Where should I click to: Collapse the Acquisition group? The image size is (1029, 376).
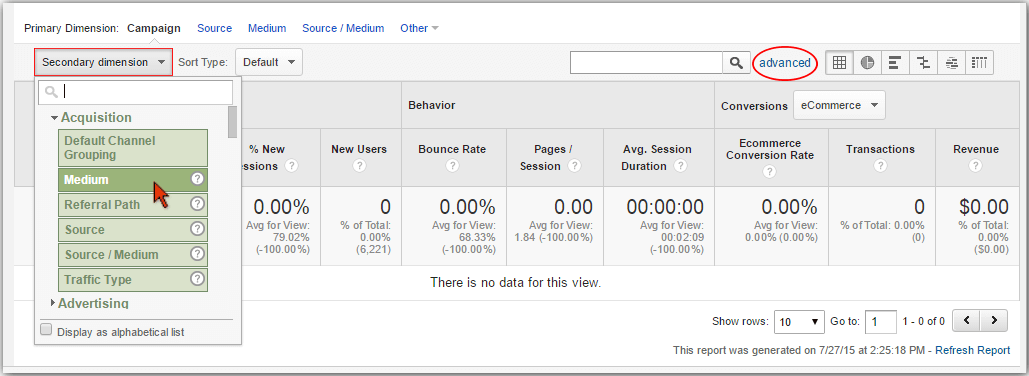pos(54,118)
